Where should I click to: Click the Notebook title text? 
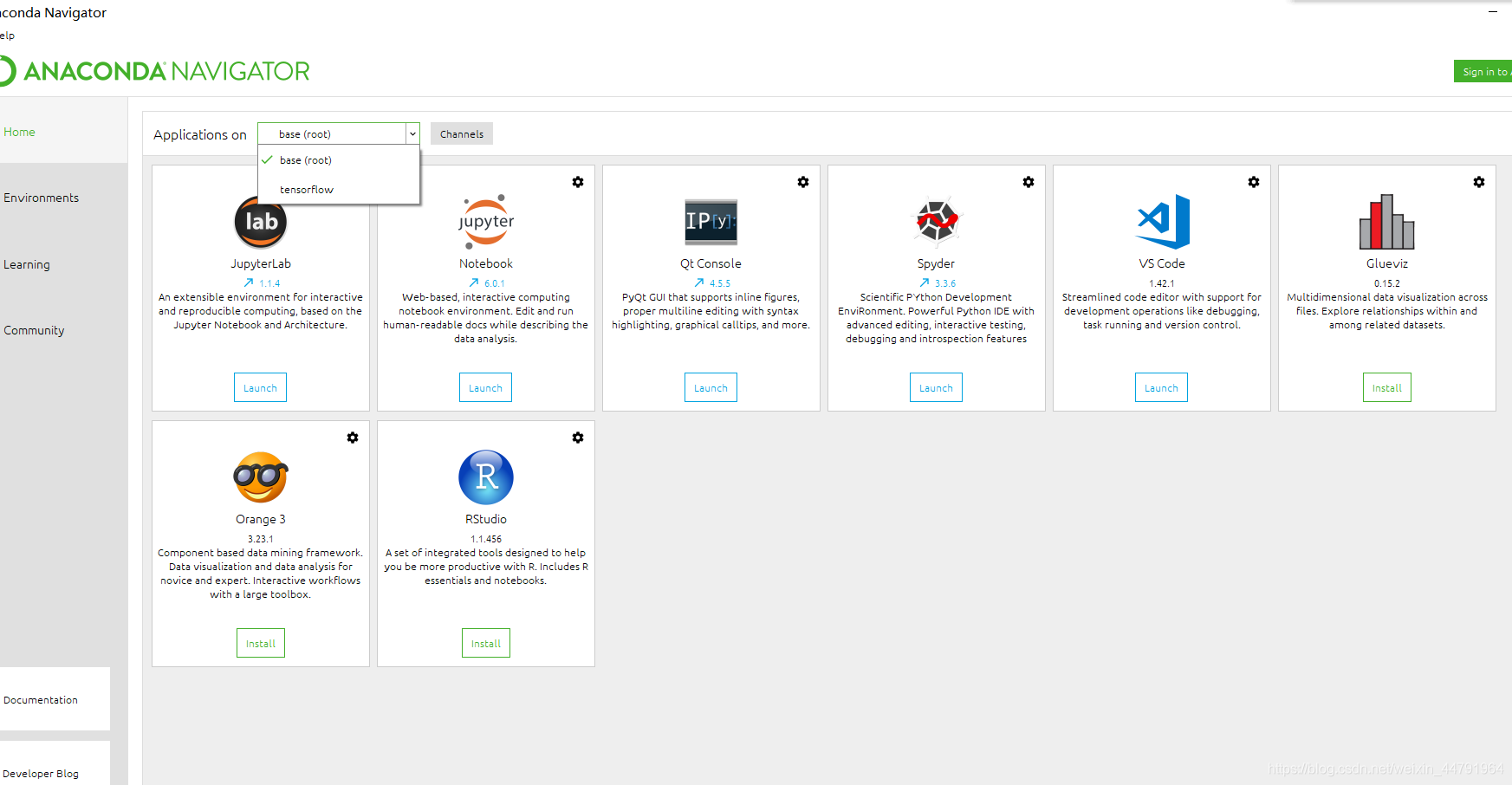pos(486,263)
